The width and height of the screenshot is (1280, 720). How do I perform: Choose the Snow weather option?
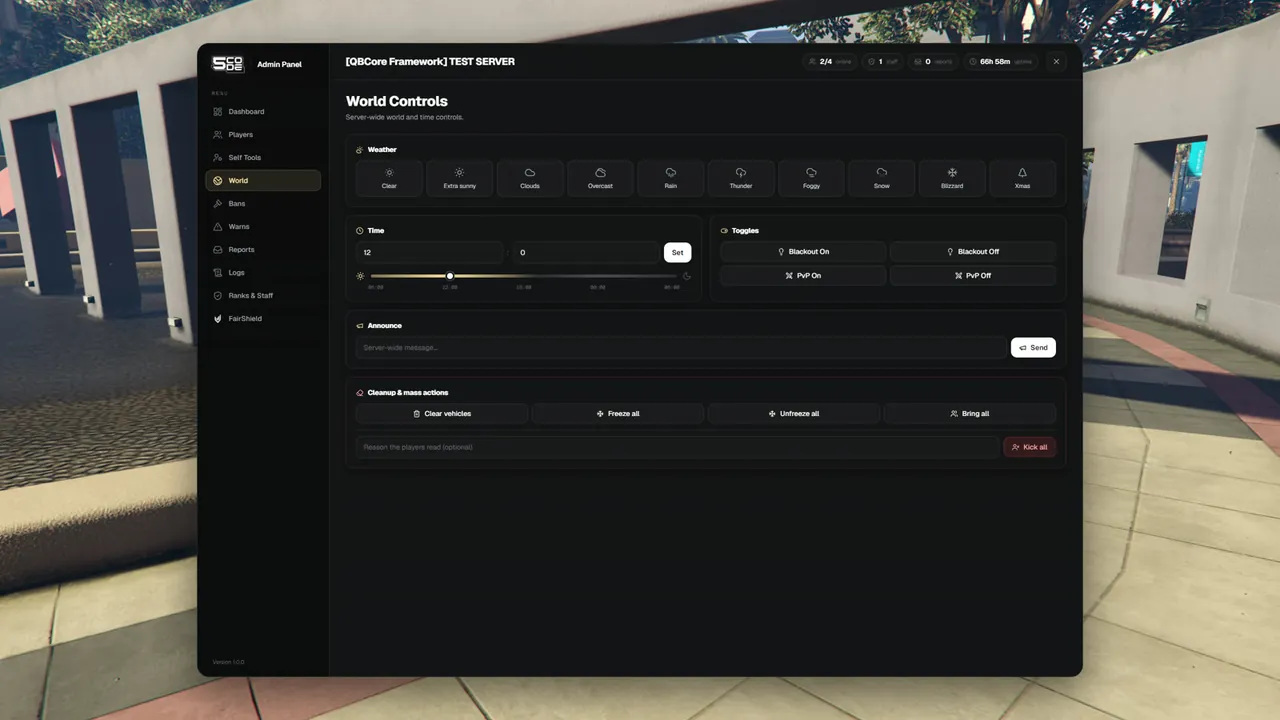[882, 178]
